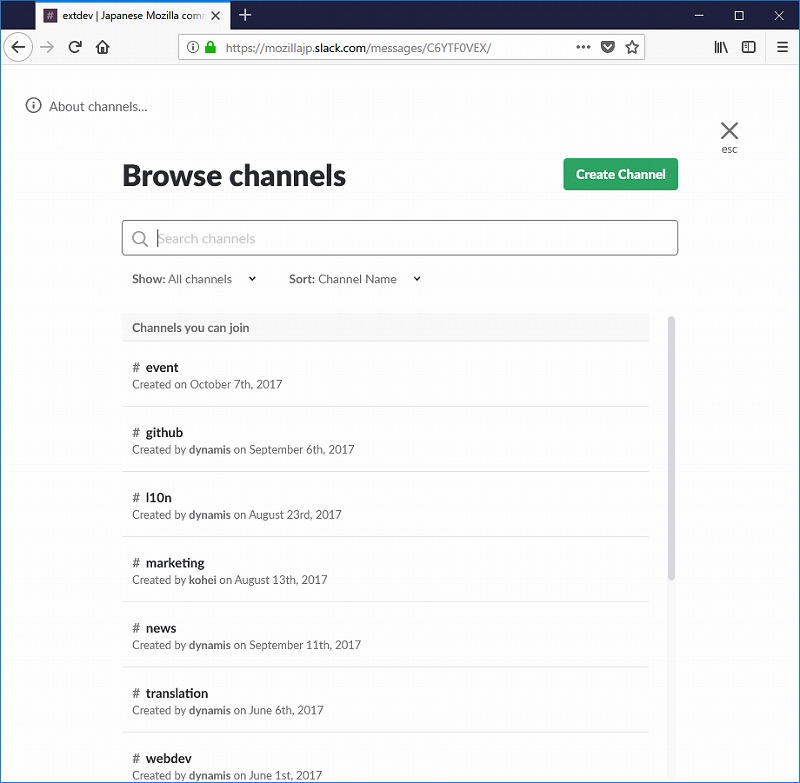The height and width of the screenshot is (783, 800).
Task: Click the About channels info icon
Action: click(x=34, y=106)
